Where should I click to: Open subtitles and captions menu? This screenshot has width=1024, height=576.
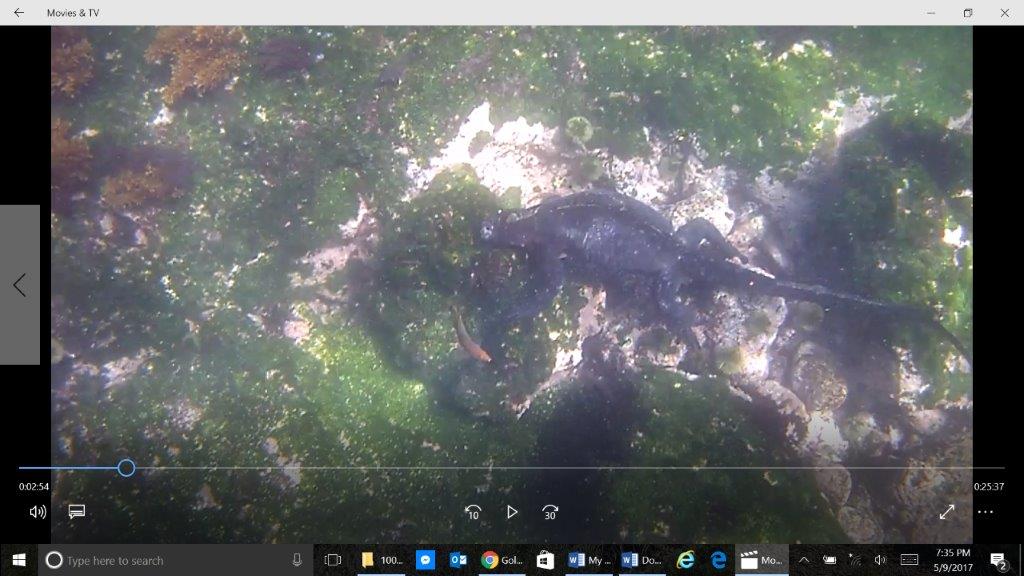click(x=76, y=511)
